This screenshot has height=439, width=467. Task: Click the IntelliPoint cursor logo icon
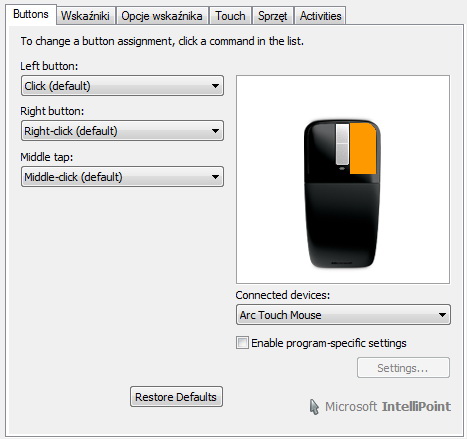point(314,407)
